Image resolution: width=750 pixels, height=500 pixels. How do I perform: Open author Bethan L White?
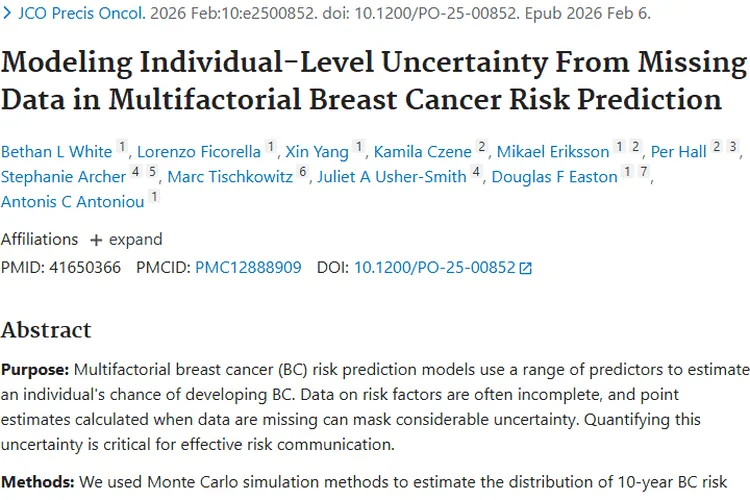(56, 152)
